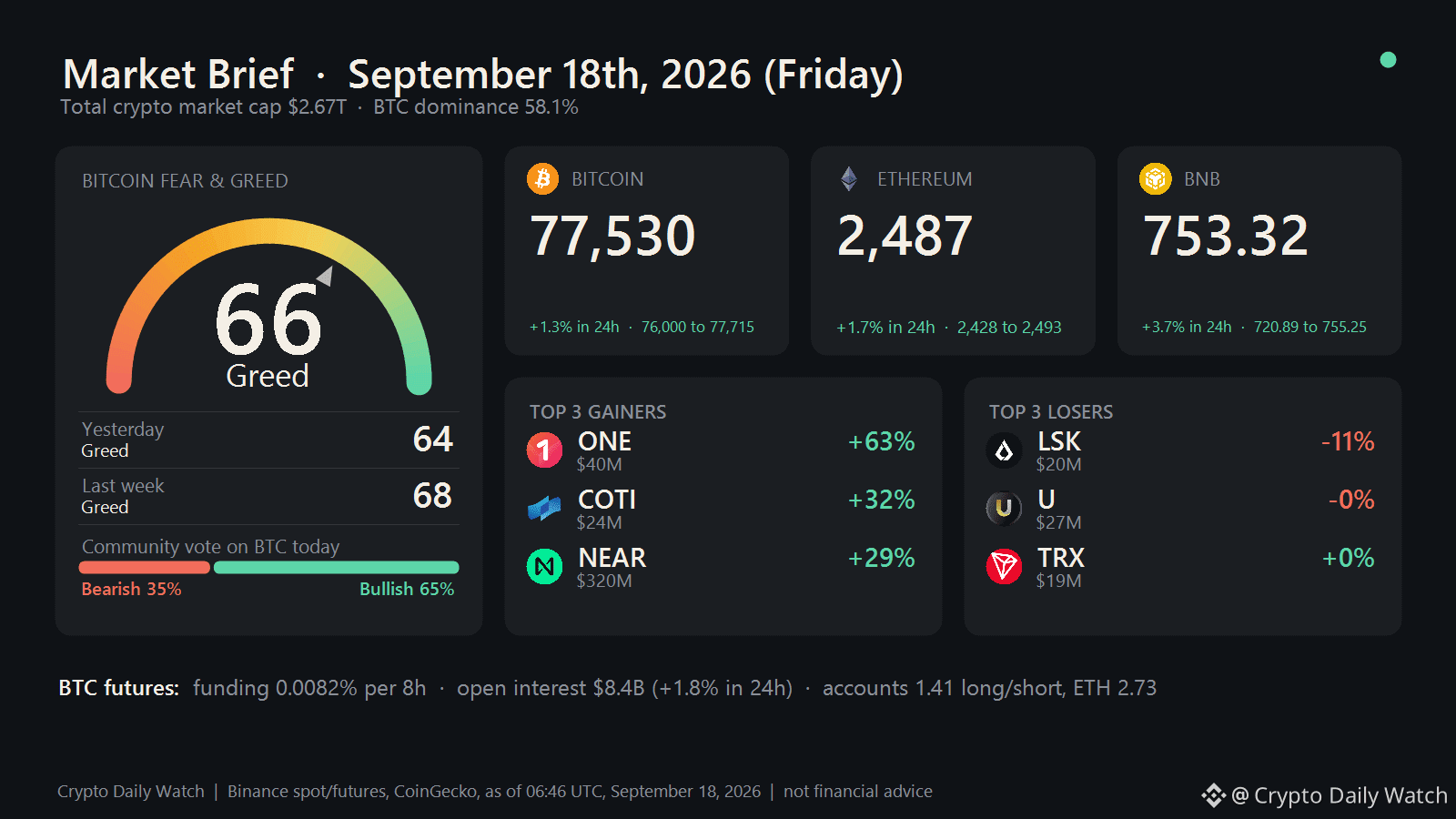
Task: Click the orange Bitcoin logo icon
Action: point(542,178)
